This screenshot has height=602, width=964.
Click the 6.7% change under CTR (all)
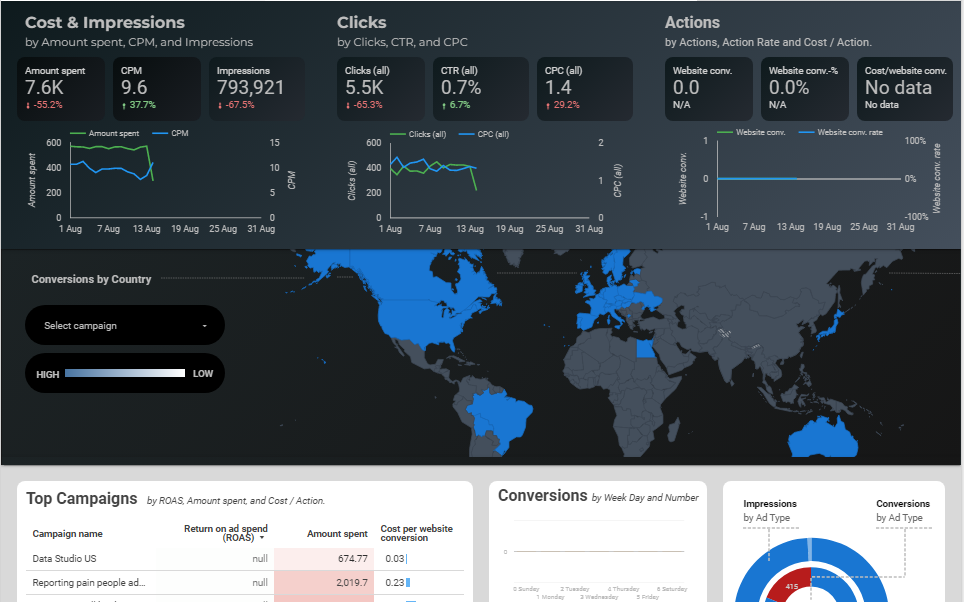456,105
